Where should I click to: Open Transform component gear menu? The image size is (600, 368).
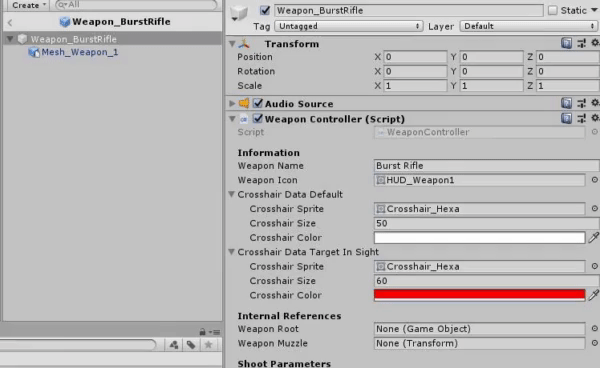595,43
